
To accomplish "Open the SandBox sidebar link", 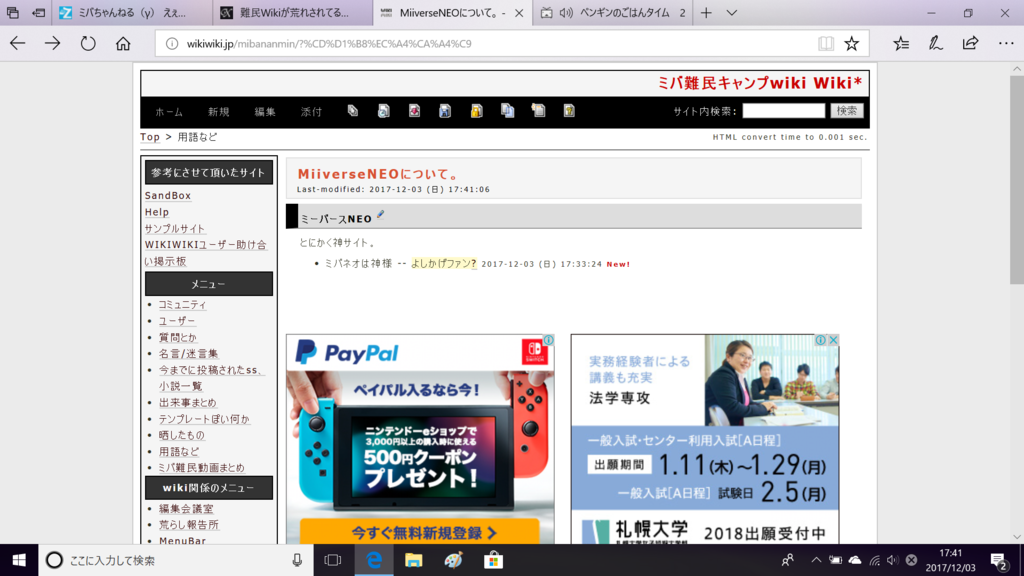I will 168,196.
